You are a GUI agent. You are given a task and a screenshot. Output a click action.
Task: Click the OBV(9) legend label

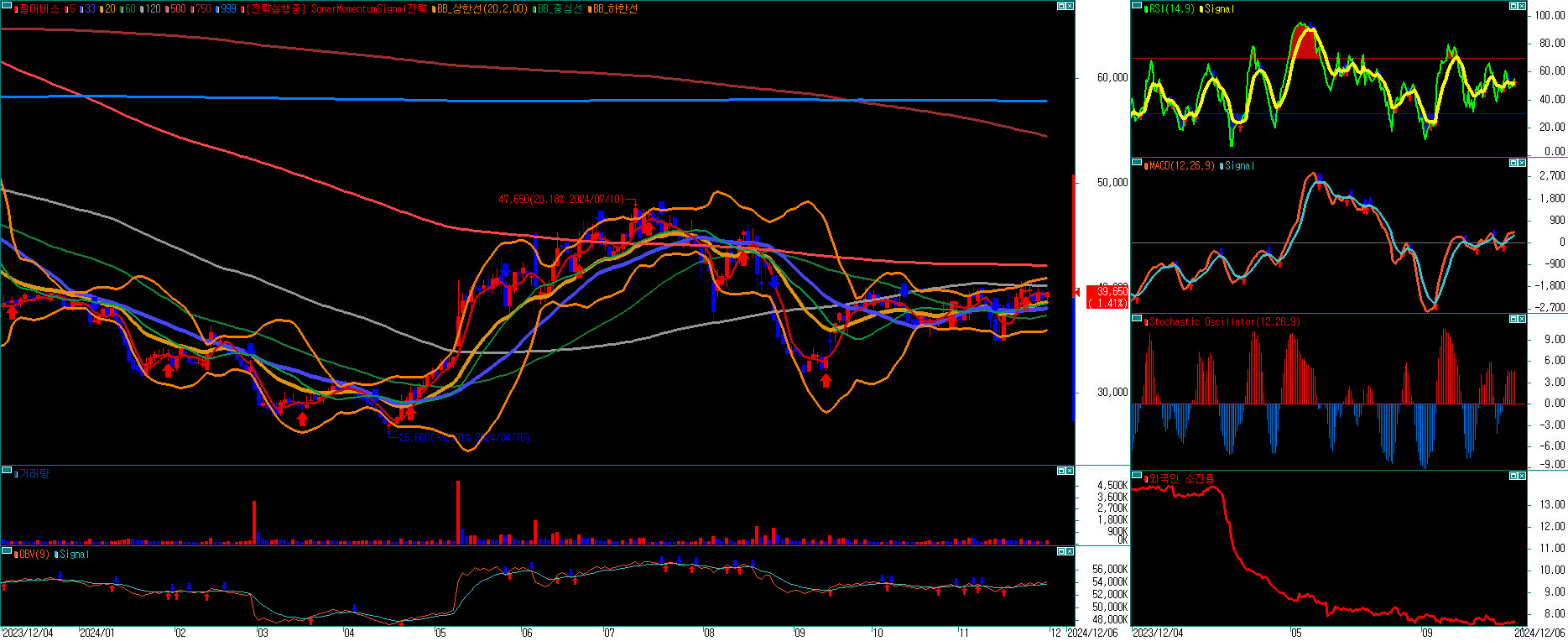click(x=34, y=554)
